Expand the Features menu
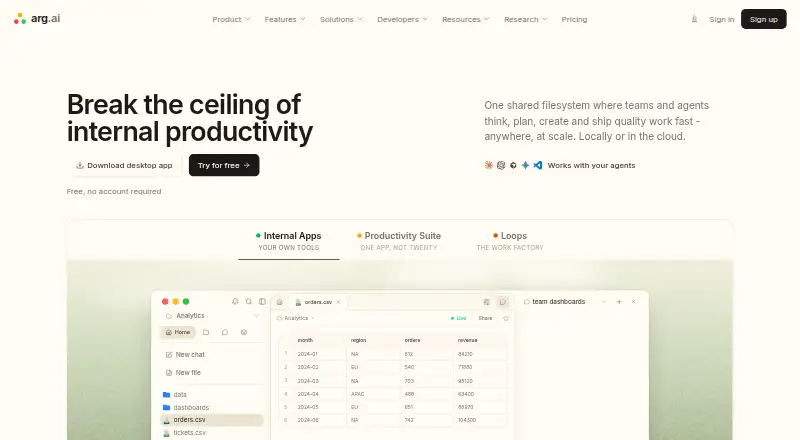 pos(285,19)
